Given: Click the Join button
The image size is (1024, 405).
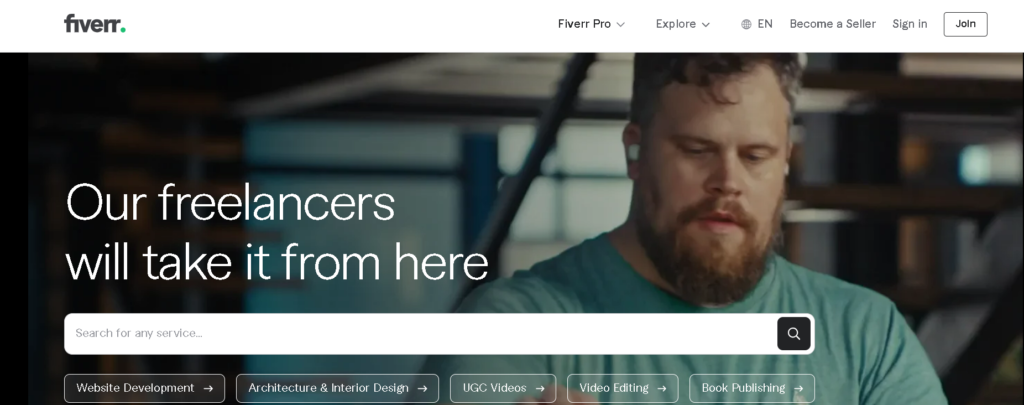Looking at the screenshot, I should point(965,24).
